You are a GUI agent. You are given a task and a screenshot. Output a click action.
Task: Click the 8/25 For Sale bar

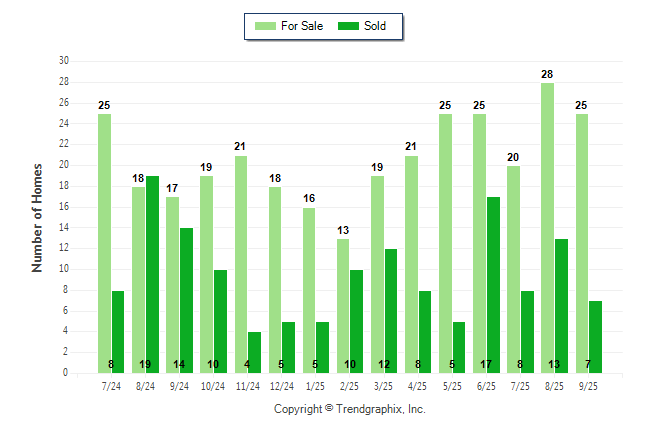pyautogui.click(x=548, y=228)
